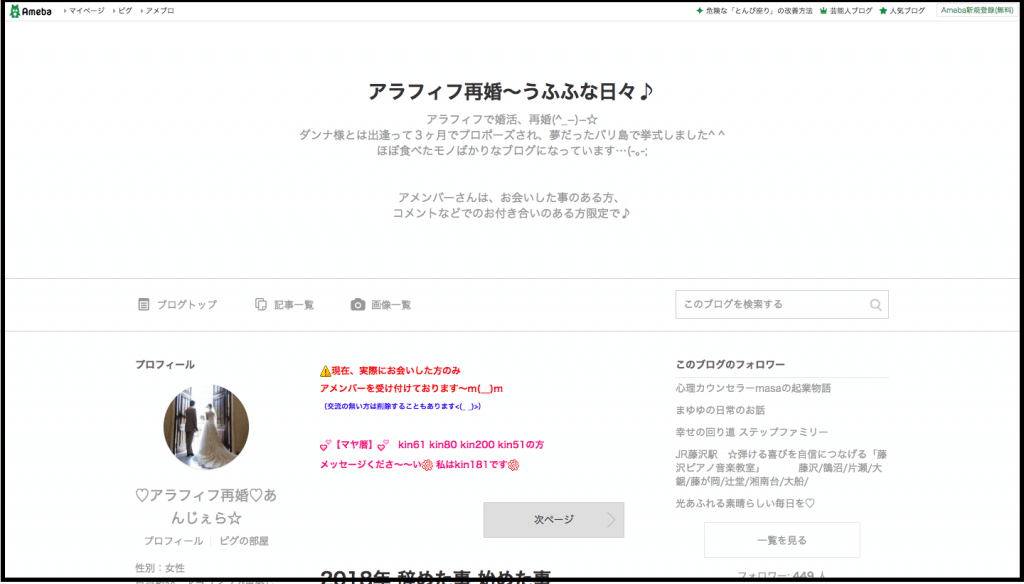Click Ameba新規登録(無料) button
Image resolution: width=1024 pixels, height=584 pixels.
977,10
